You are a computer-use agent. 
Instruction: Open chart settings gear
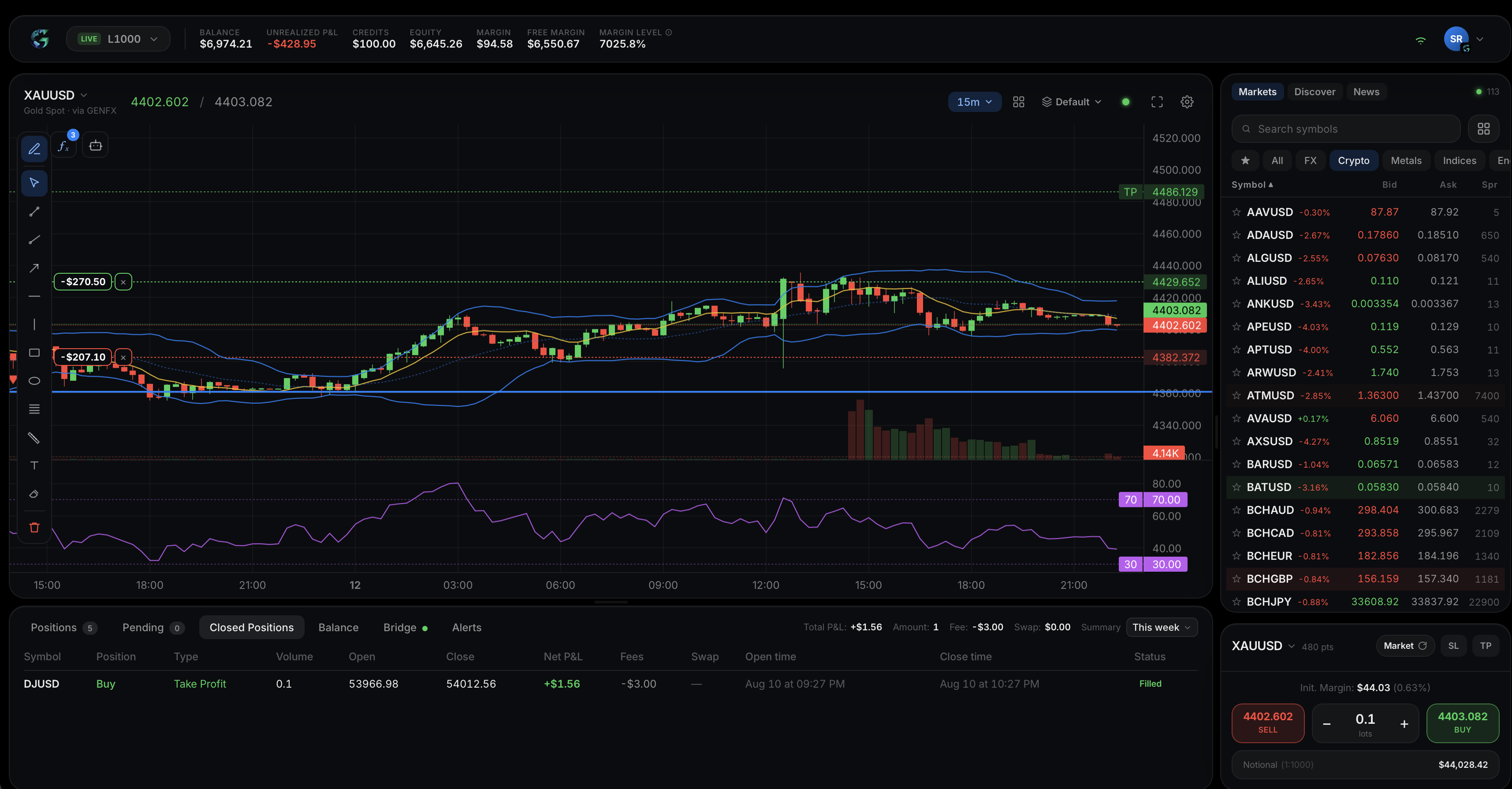point(1187,102)
